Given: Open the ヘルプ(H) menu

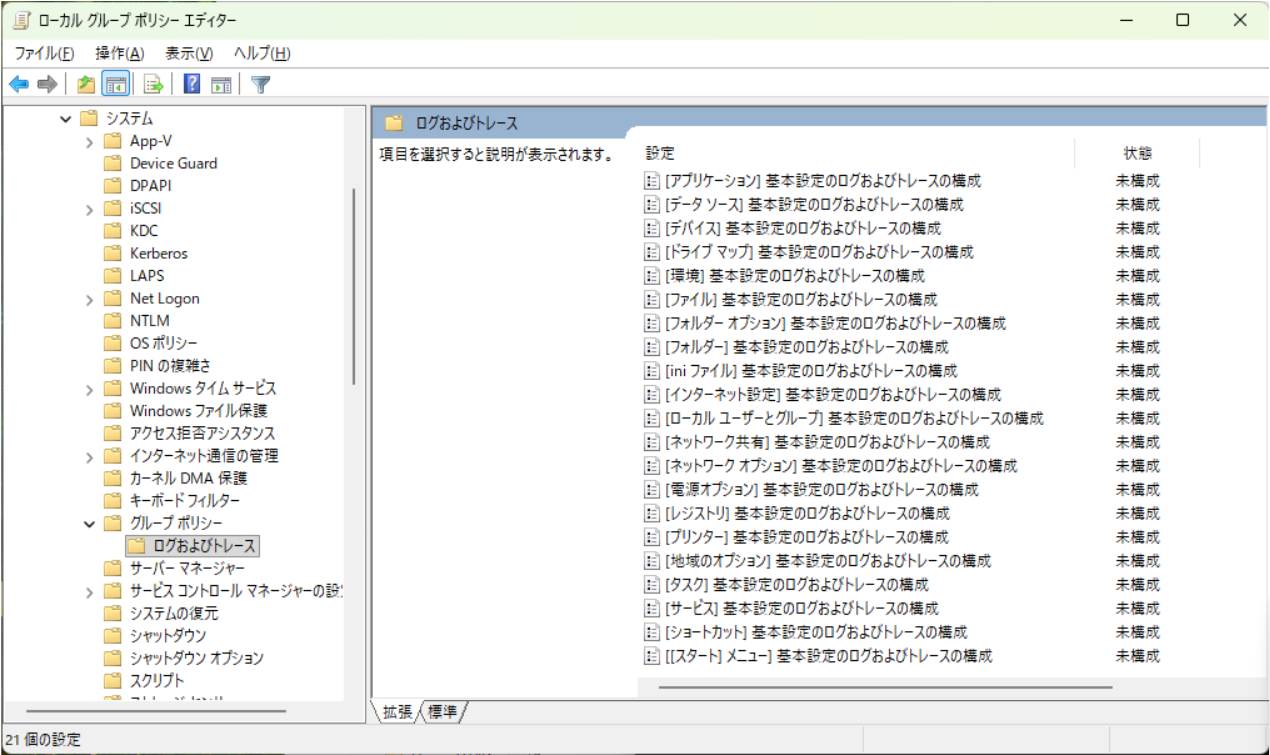Looking at the screenshot, I should pos(262,53).
